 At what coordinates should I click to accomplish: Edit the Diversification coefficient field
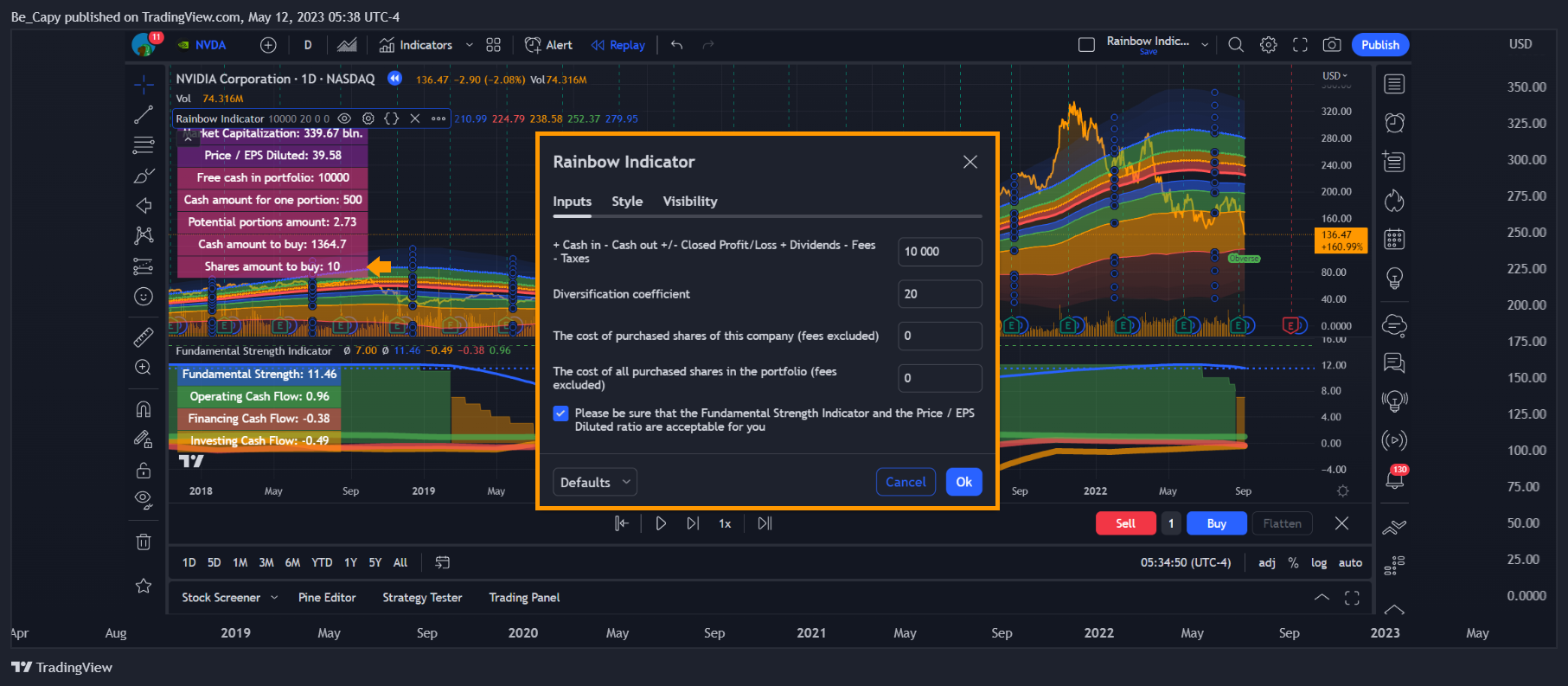(939, 294)
